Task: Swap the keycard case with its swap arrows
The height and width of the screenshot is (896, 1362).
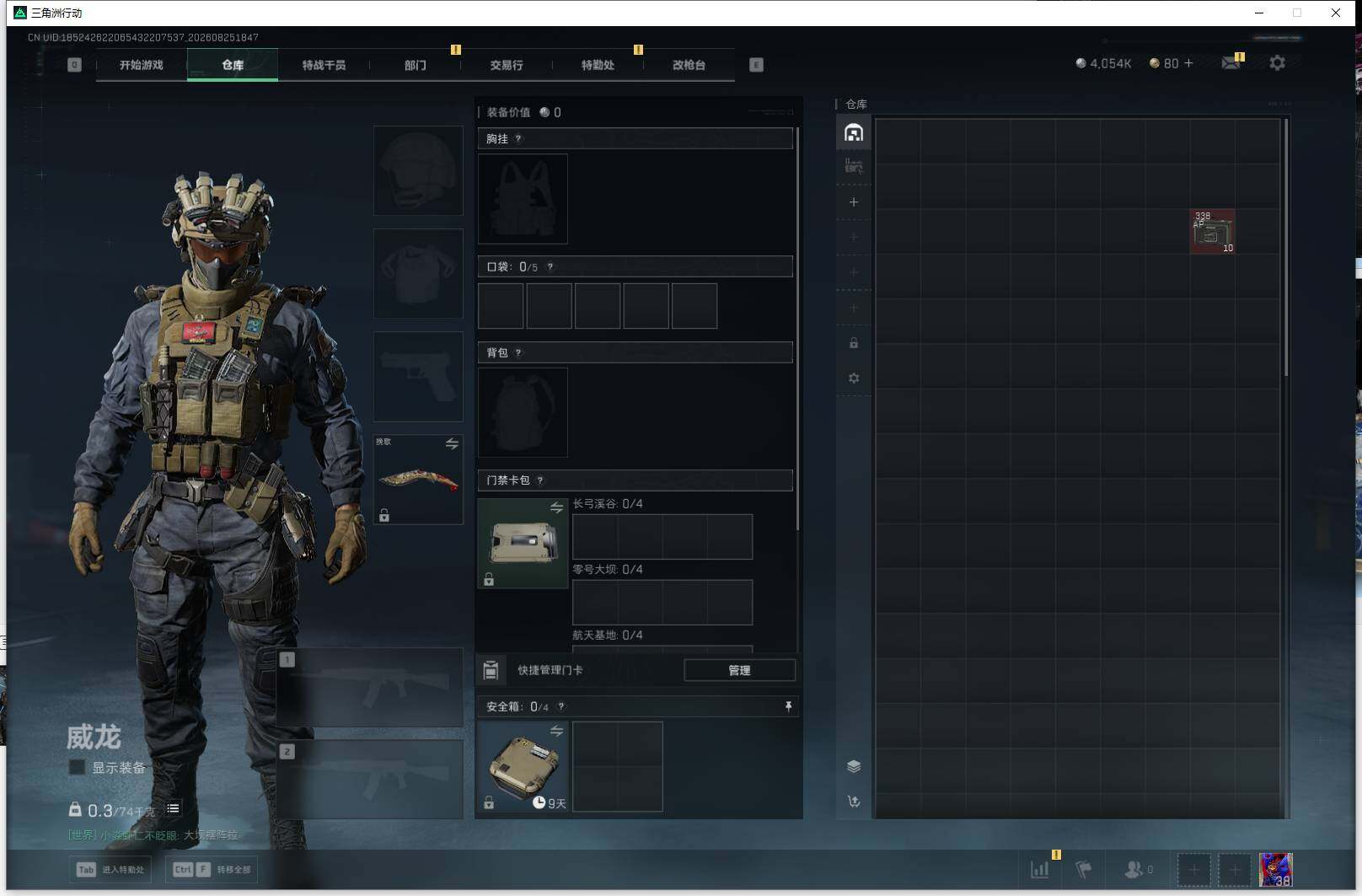Action: tap(556, 507)
